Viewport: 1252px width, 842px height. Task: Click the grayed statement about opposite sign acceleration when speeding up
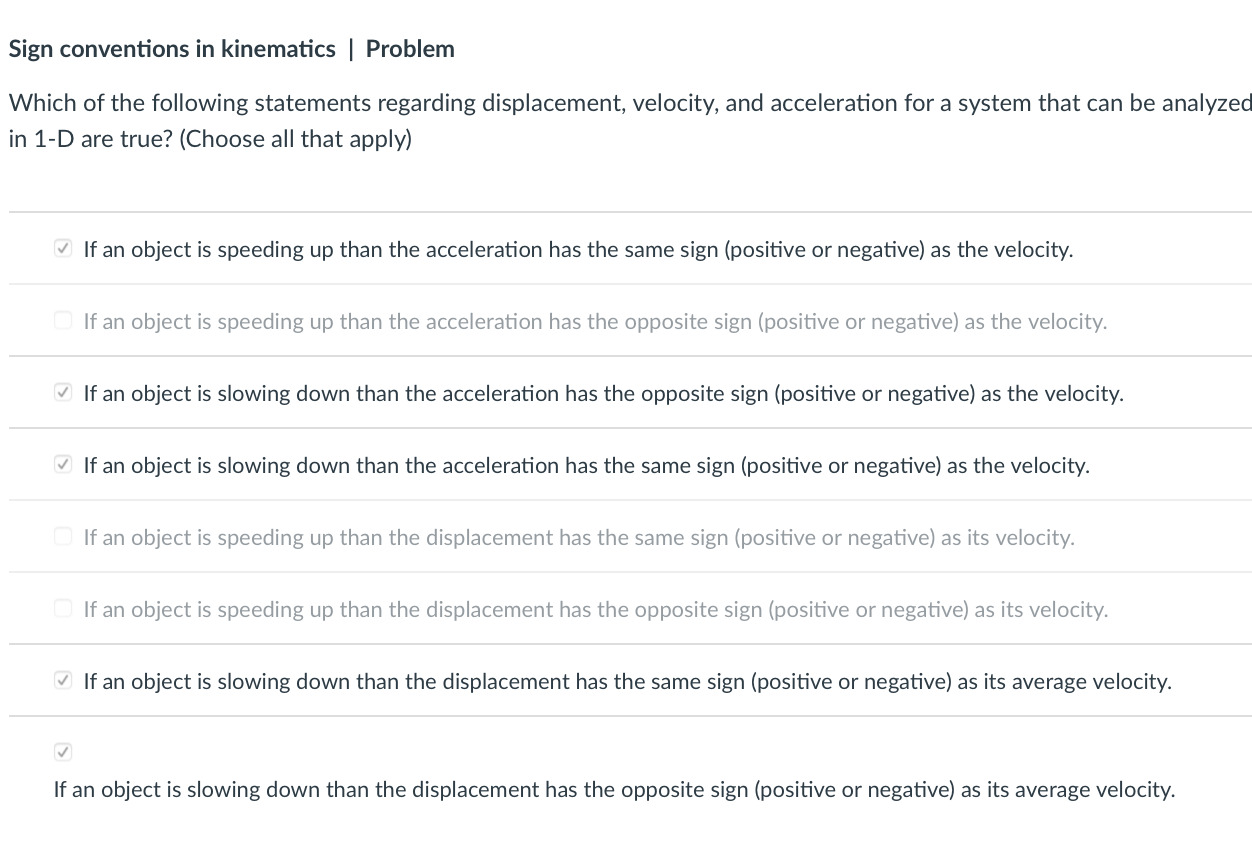tap(595, 321)
